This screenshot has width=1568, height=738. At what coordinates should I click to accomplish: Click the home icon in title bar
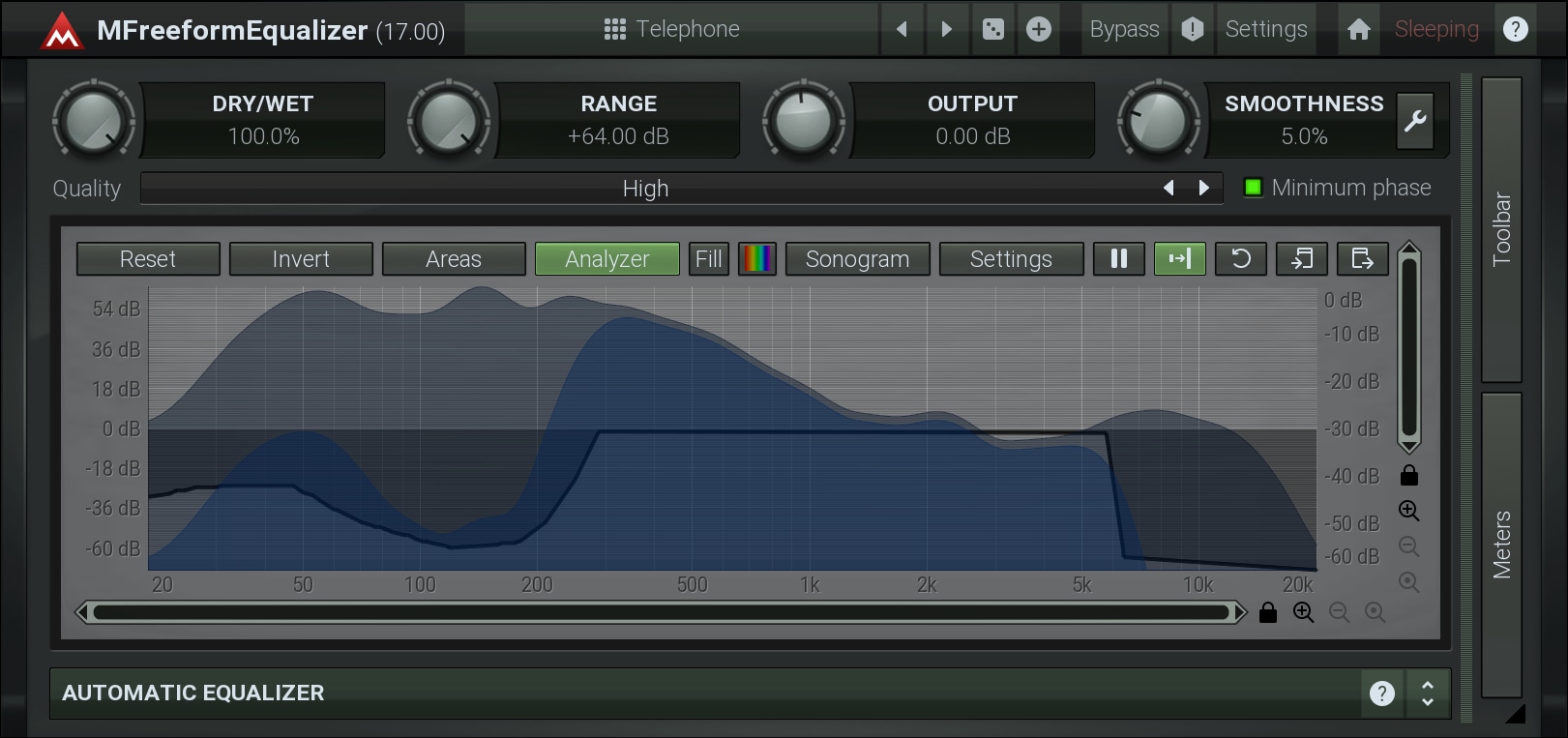tap(1358, 29)
